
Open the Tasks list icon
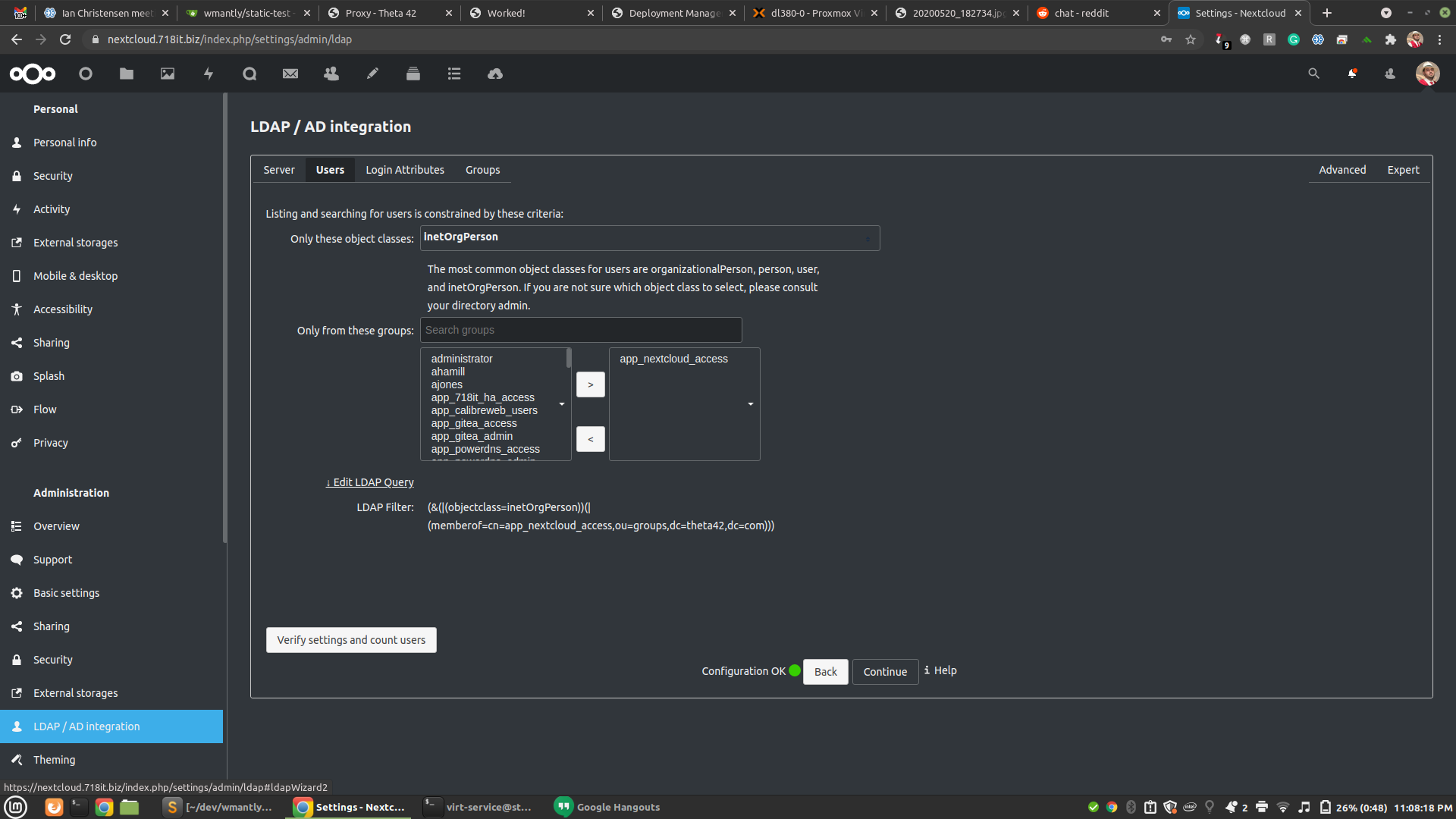454,74
